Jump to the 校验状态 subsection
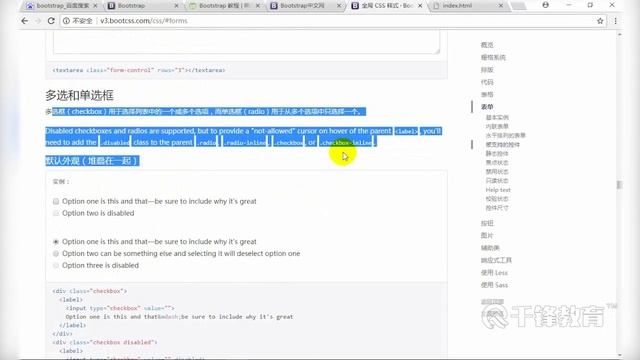The image size is (640, 360). [x=497, y=199]
